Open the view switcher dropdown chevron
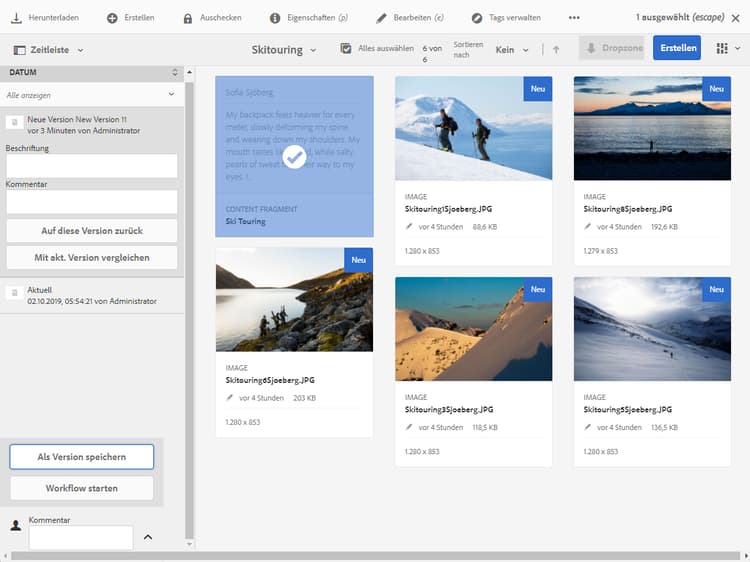This screenshot has height=562, width=750. click(x=738, y=48)
